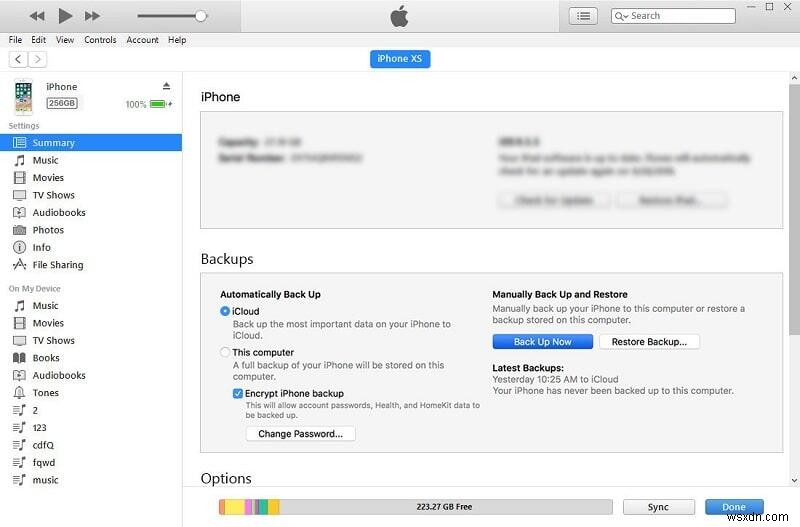800x527 pixels.
Task: Open the File menu
Action: tap(15, 40)
